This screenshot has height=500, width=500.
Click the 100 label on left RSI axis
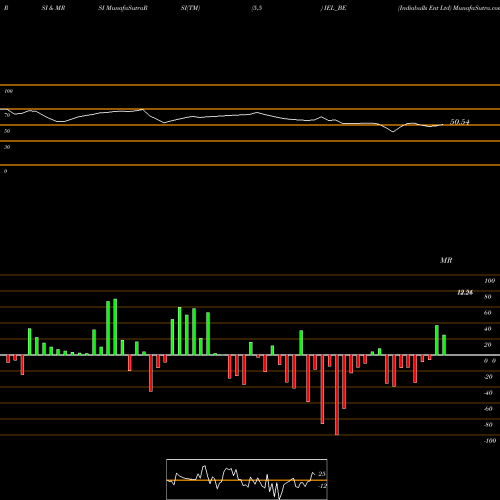[x=8, y=91]
